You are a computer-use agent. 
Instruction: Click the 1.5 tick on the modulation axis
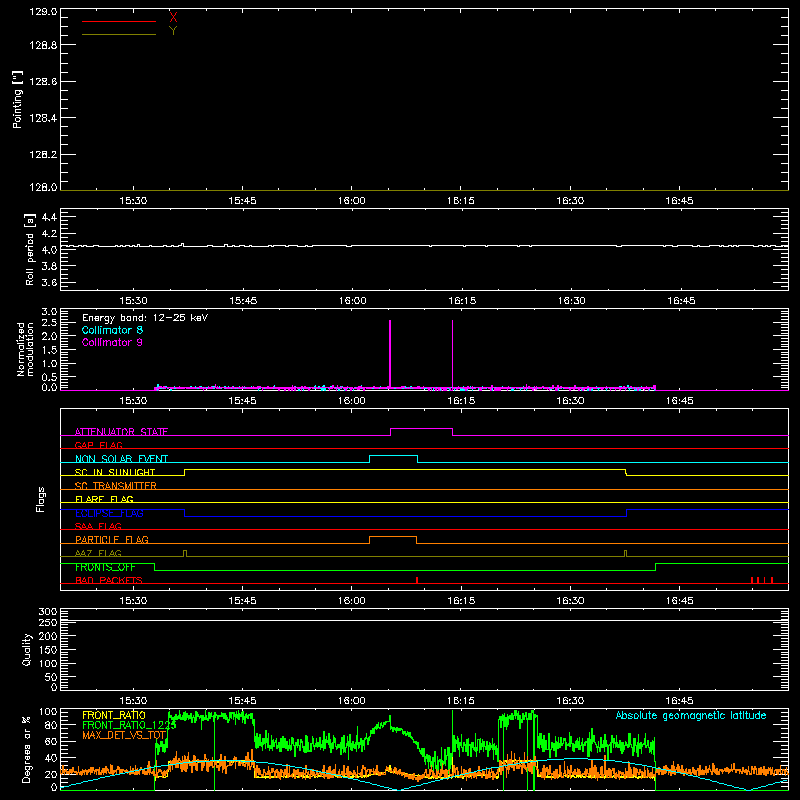point(49,350)
